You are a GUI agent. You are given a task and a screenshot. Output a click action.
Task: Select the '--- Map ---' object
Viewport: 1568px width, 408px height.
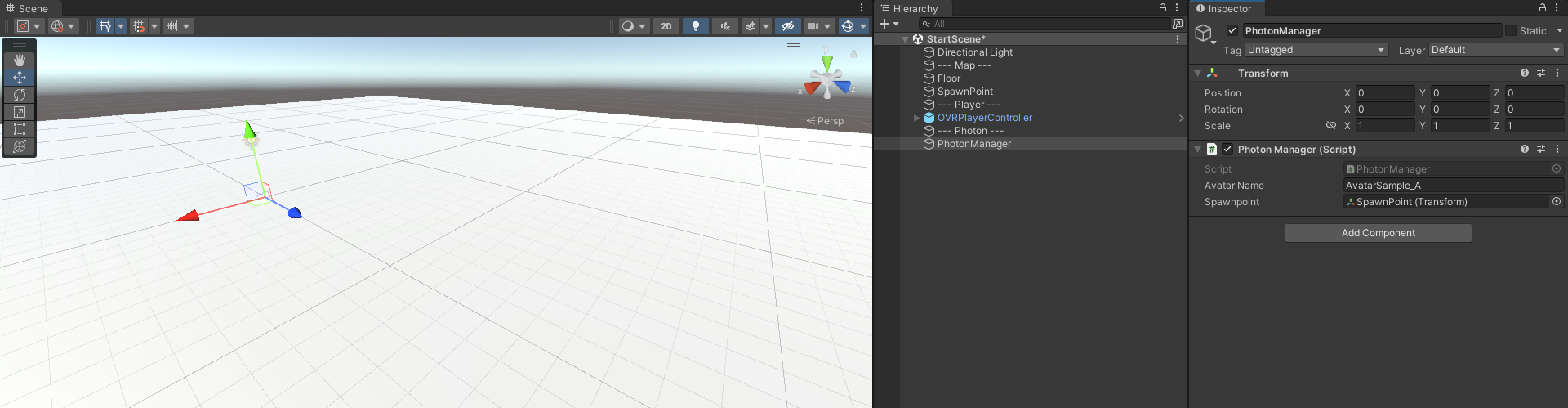[x=964, y=65]
